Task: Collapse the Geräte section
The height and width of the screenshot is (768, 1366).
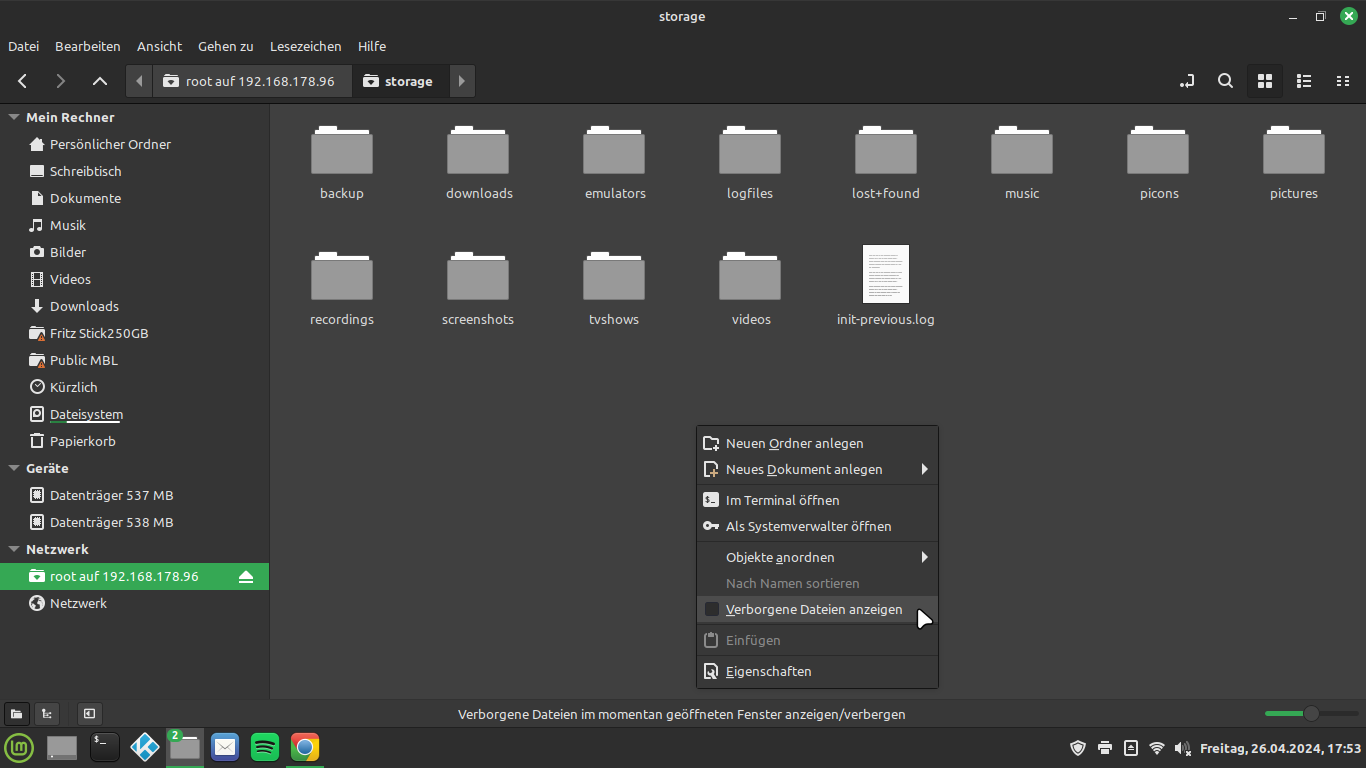Action: coord(14,468)
